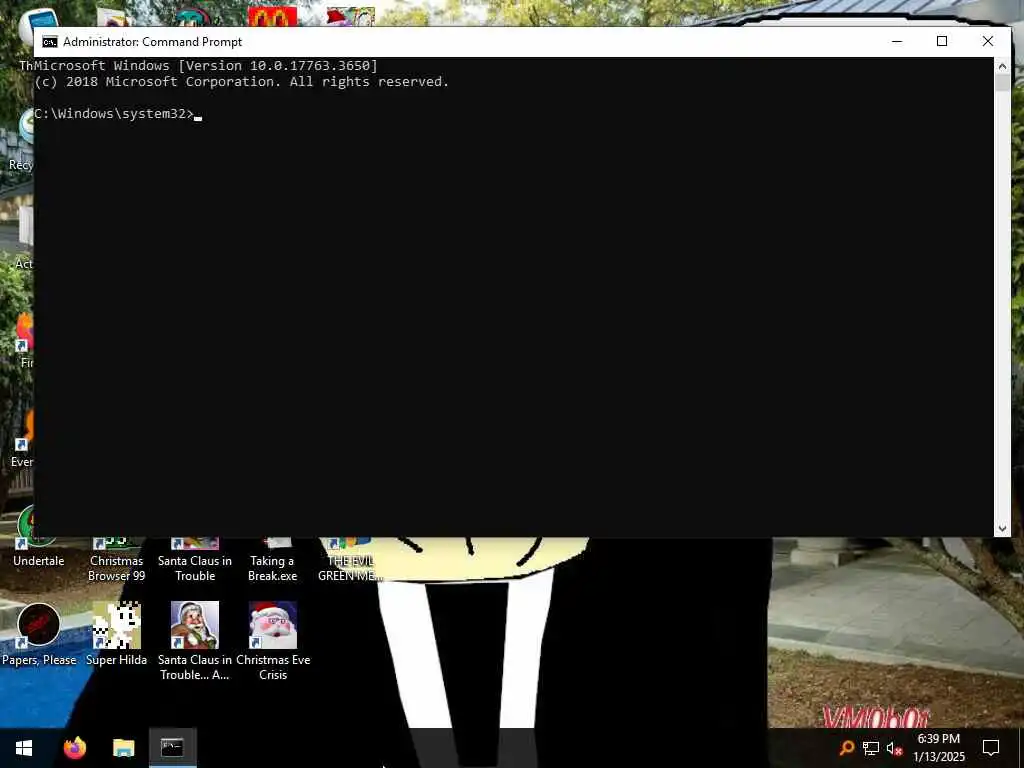The width and height of the screenshot is (1024, 768).
Task: Close the Command Prompt window
Action: 987,41
